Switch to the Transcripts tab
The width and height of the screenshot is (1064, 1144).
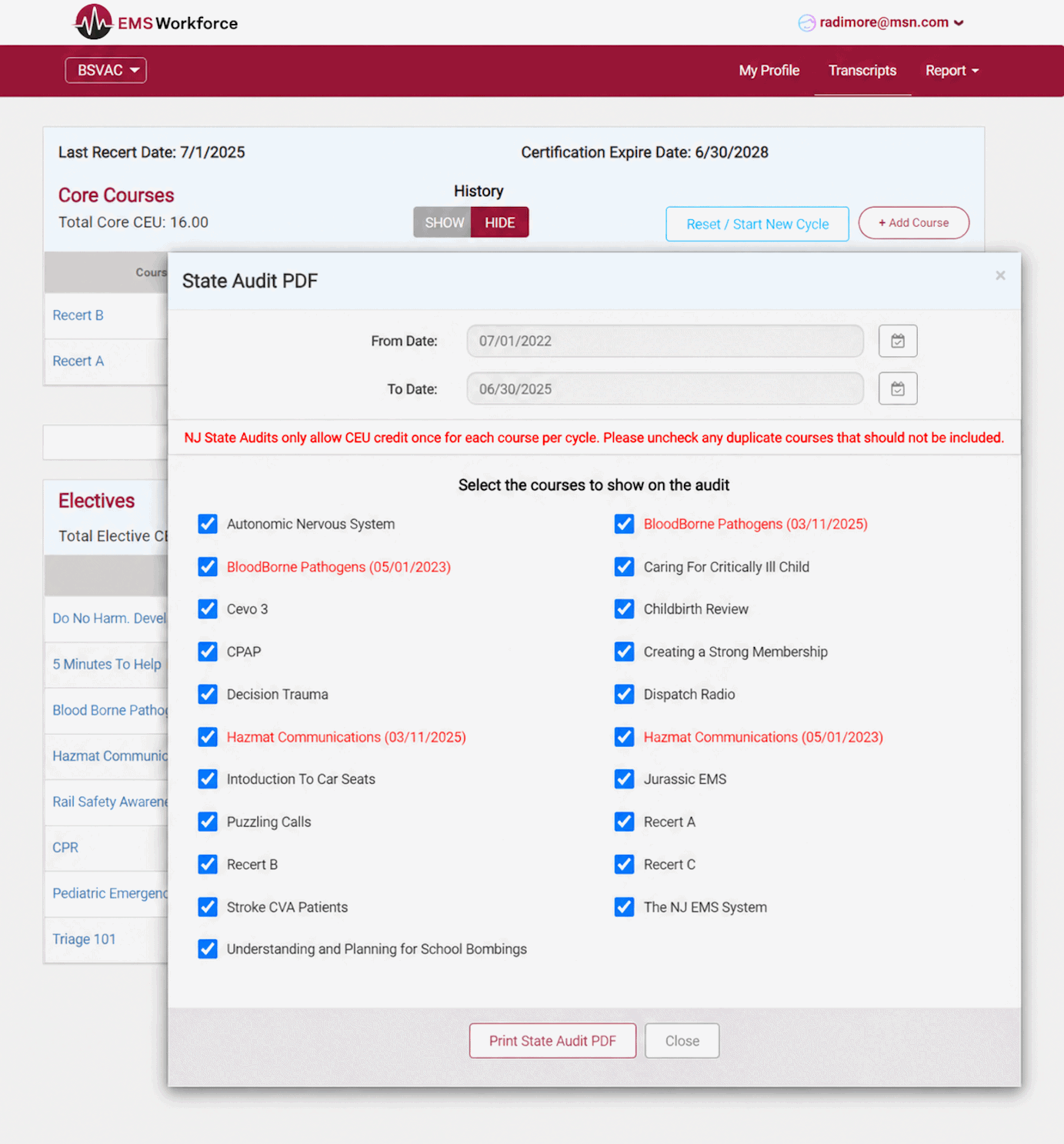click(862, 71)
